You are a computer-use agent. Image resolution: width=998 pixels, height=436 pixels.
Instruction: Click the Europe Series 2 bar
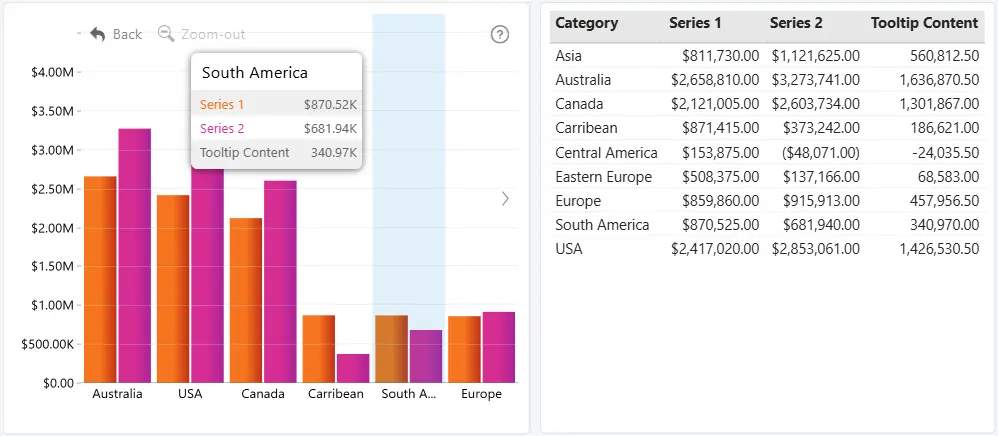coord(498,348)
